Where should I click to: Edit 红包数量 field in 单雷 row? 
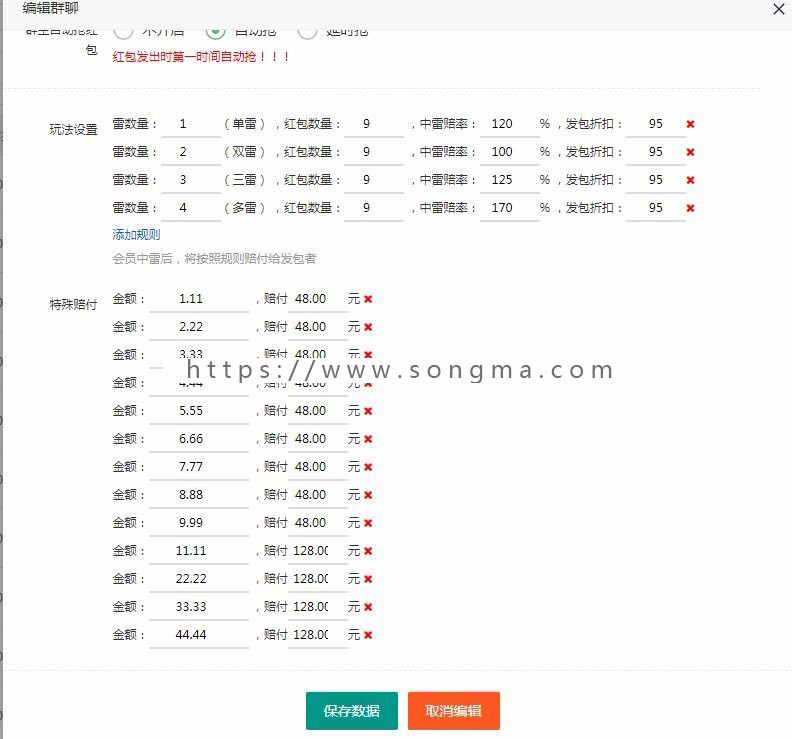click(374, 124)
